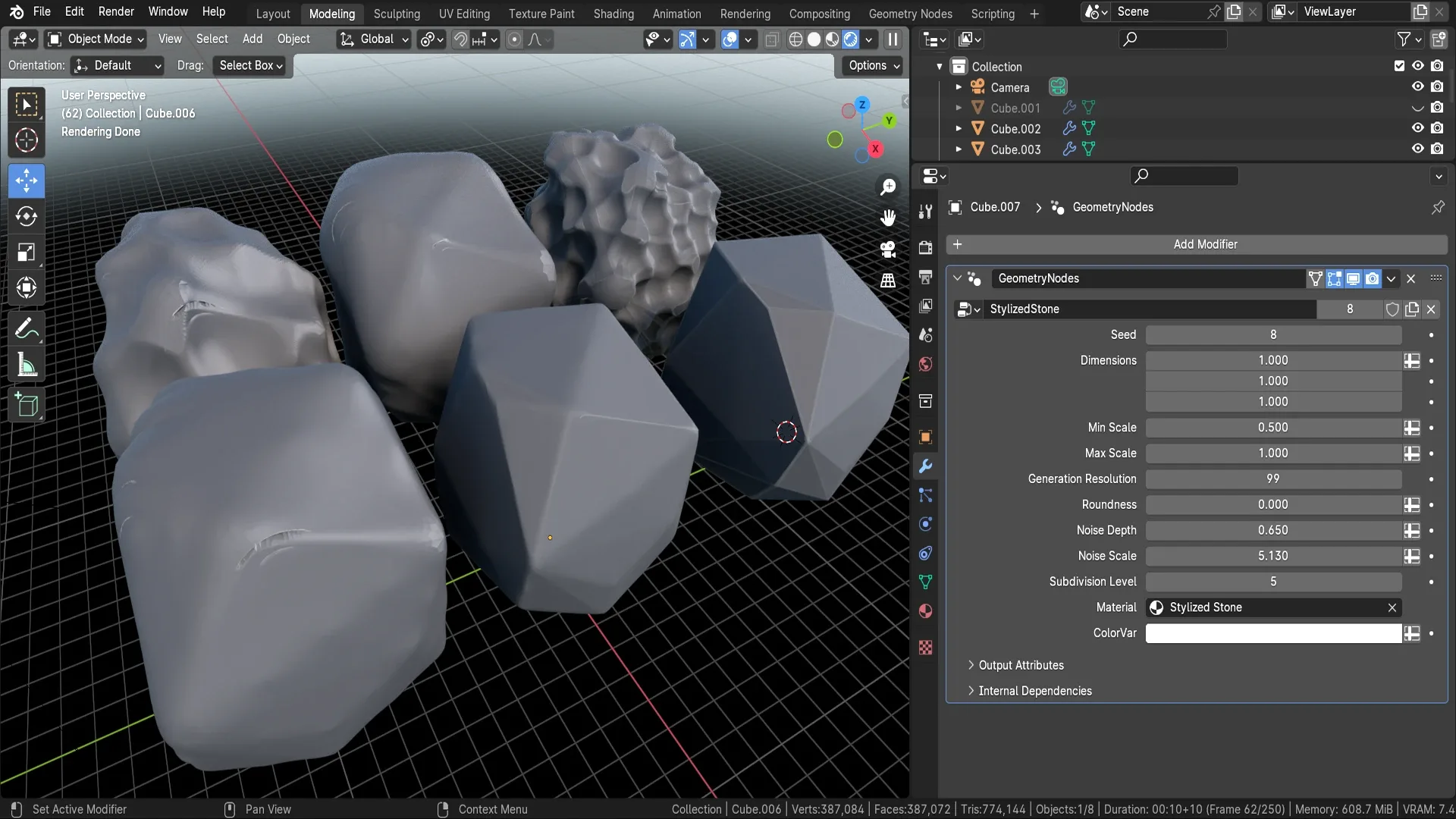Enable snapping with the magnet icon
This screenshot has width=1456, height=819.
point(460,39)
